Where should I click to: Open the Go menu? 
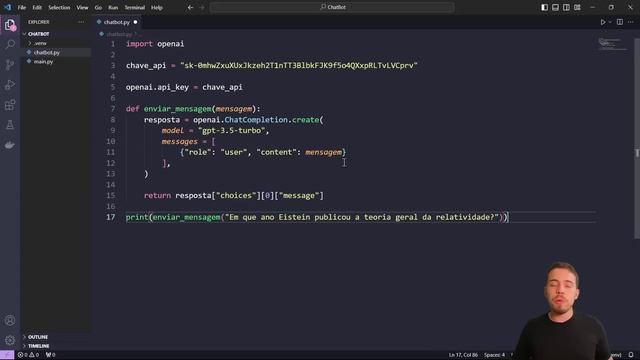[x=98, y=7]
